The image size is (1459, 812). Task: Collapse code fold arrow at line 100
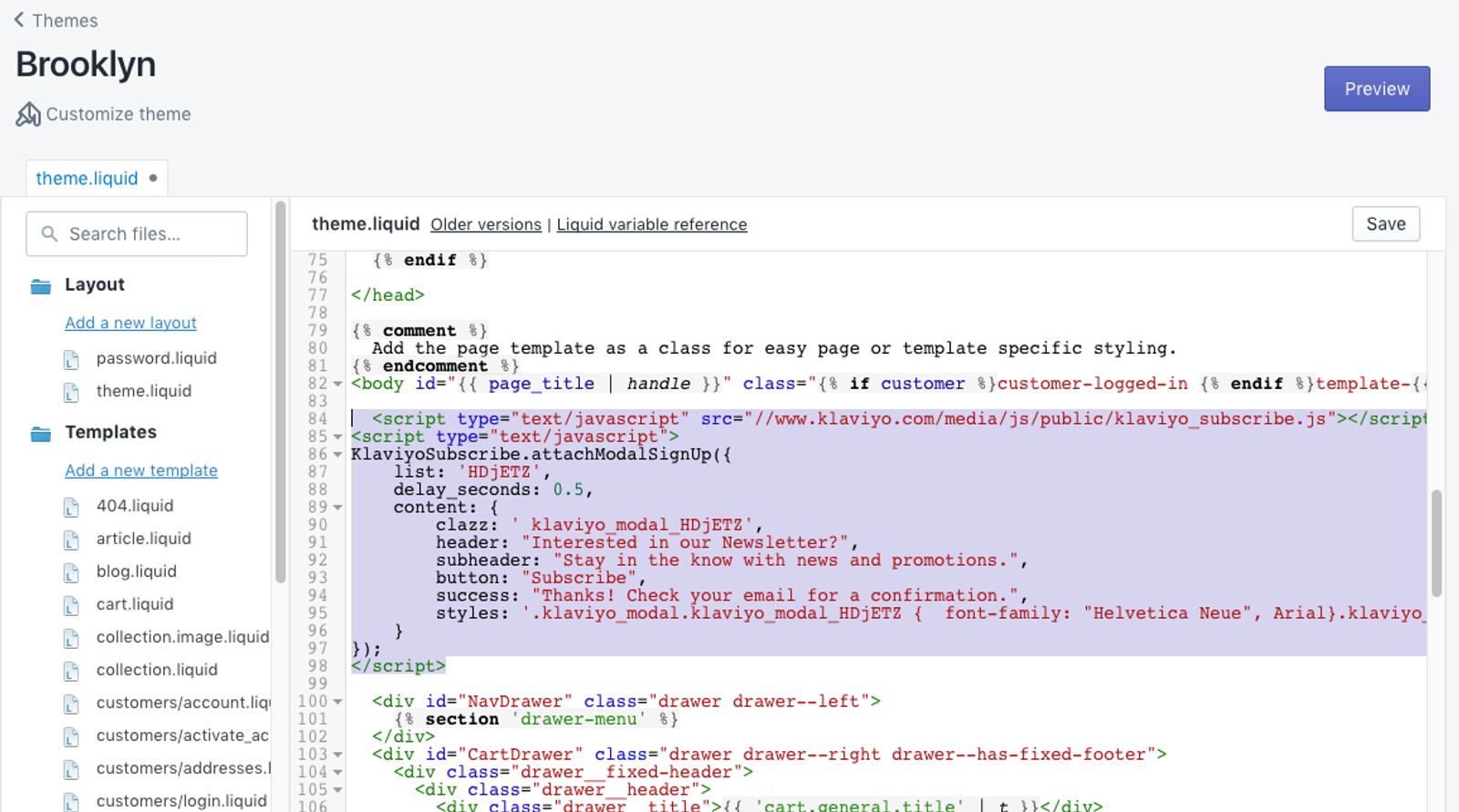click(337, 702)
